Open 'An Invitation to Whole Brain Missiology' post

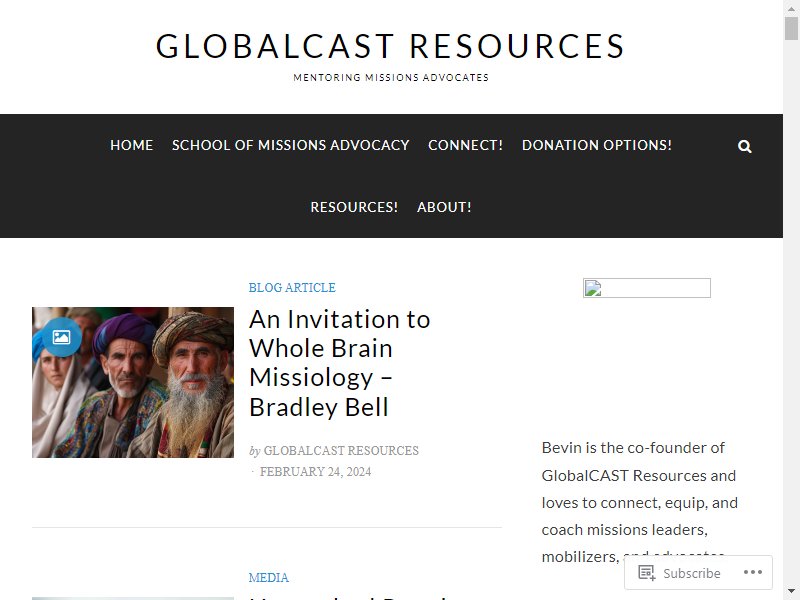[339, 363]
